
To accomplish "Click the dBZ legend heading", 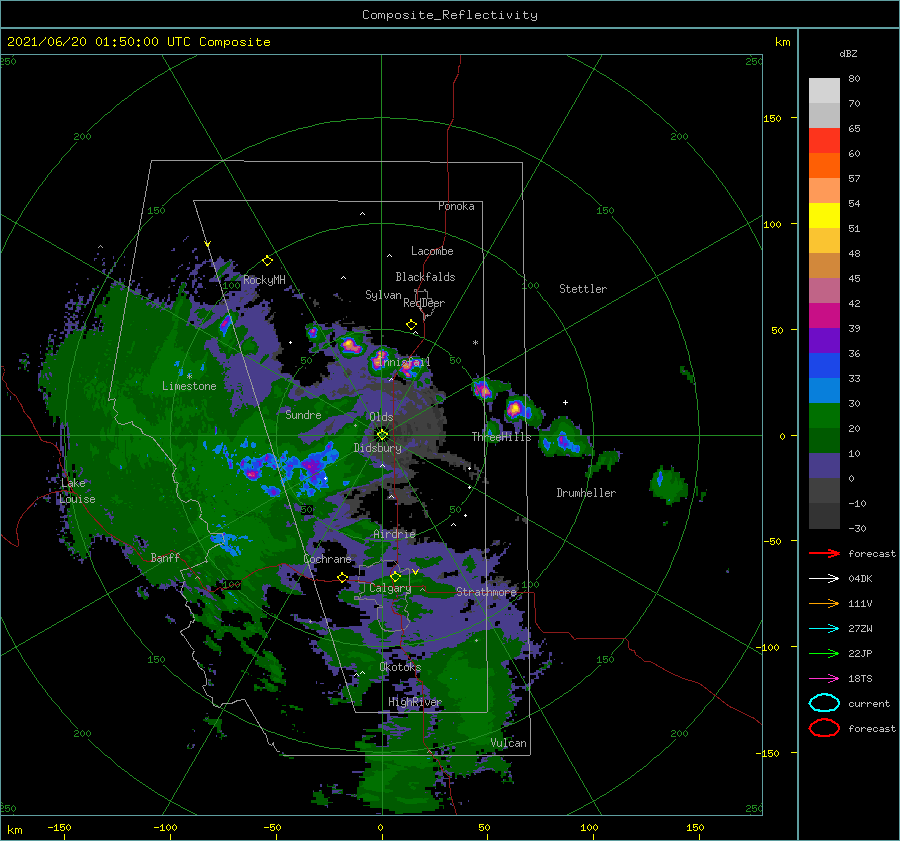I will tap(848, 53).
